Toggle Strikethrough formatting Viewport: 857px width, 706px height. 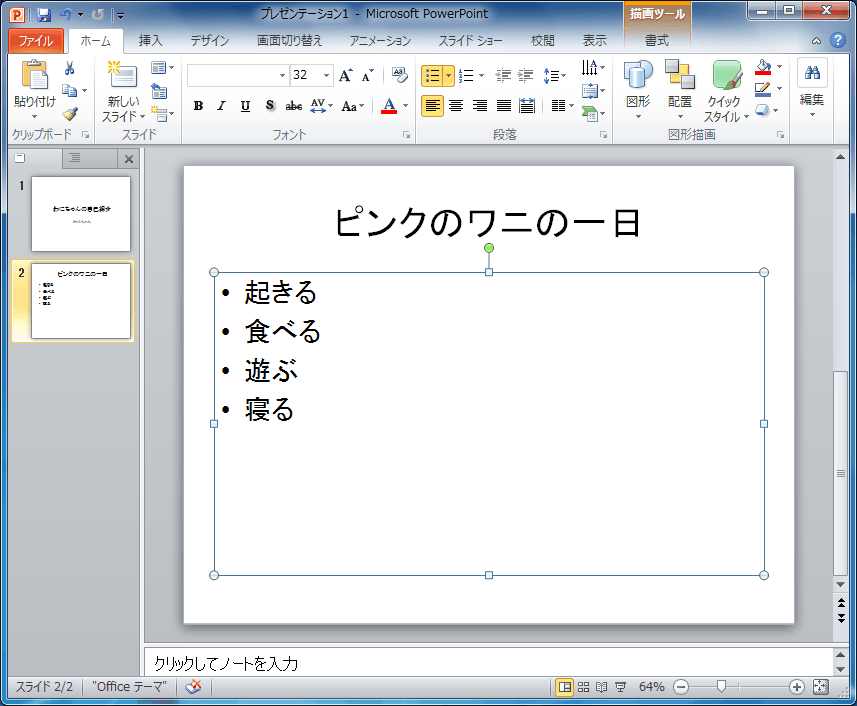[x=294, y=106]
